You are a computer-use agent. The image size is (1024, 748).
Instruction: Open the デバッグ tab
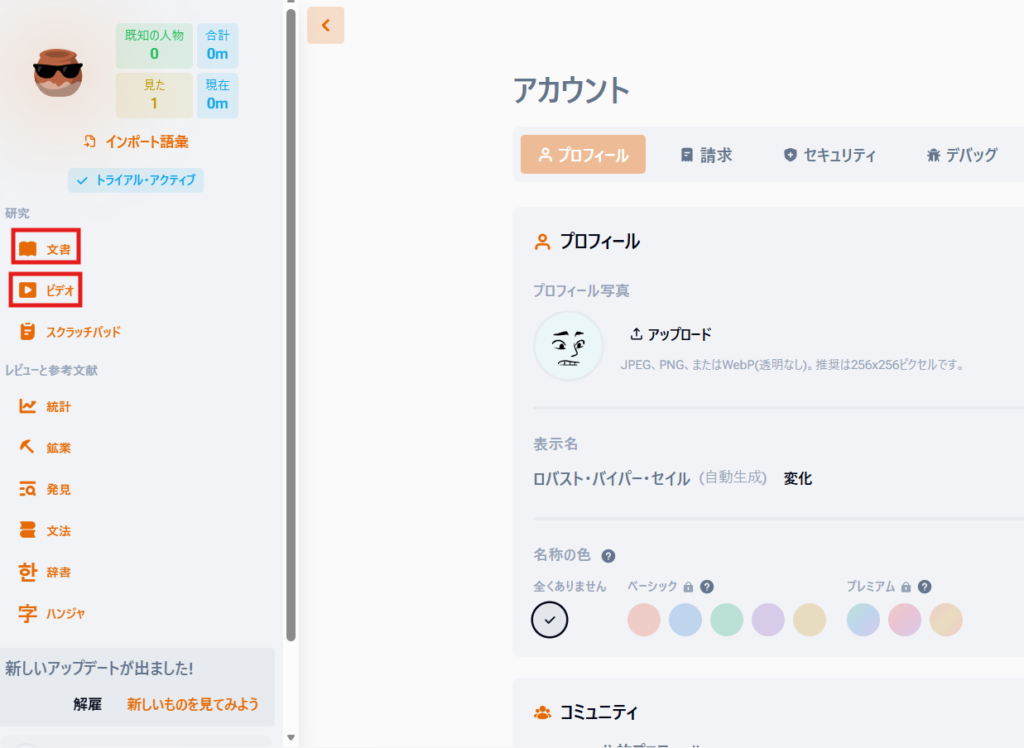point(961,155)
